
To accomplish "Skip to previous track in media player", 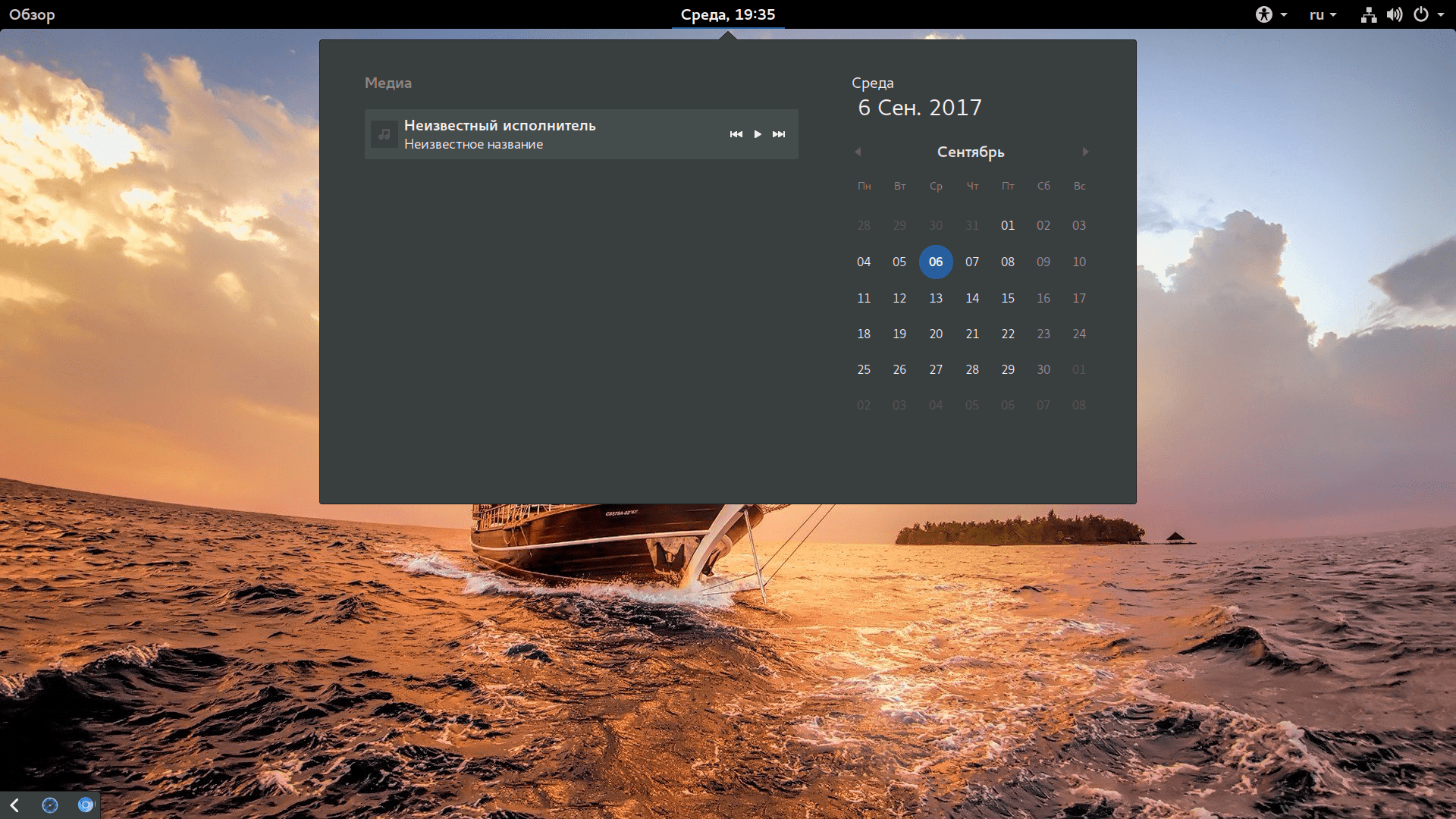I will pos(736,134).
